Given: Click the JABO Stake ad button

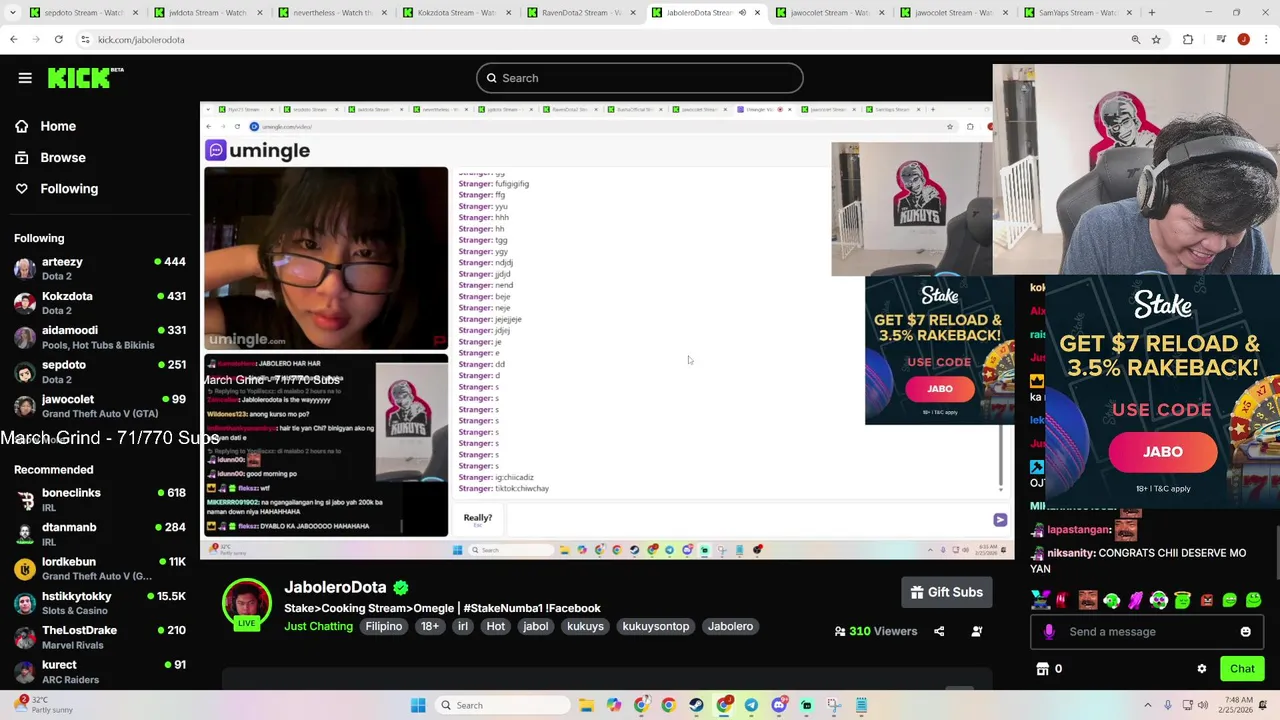Looking at the screenshot, I should (x=1162, y=452).
